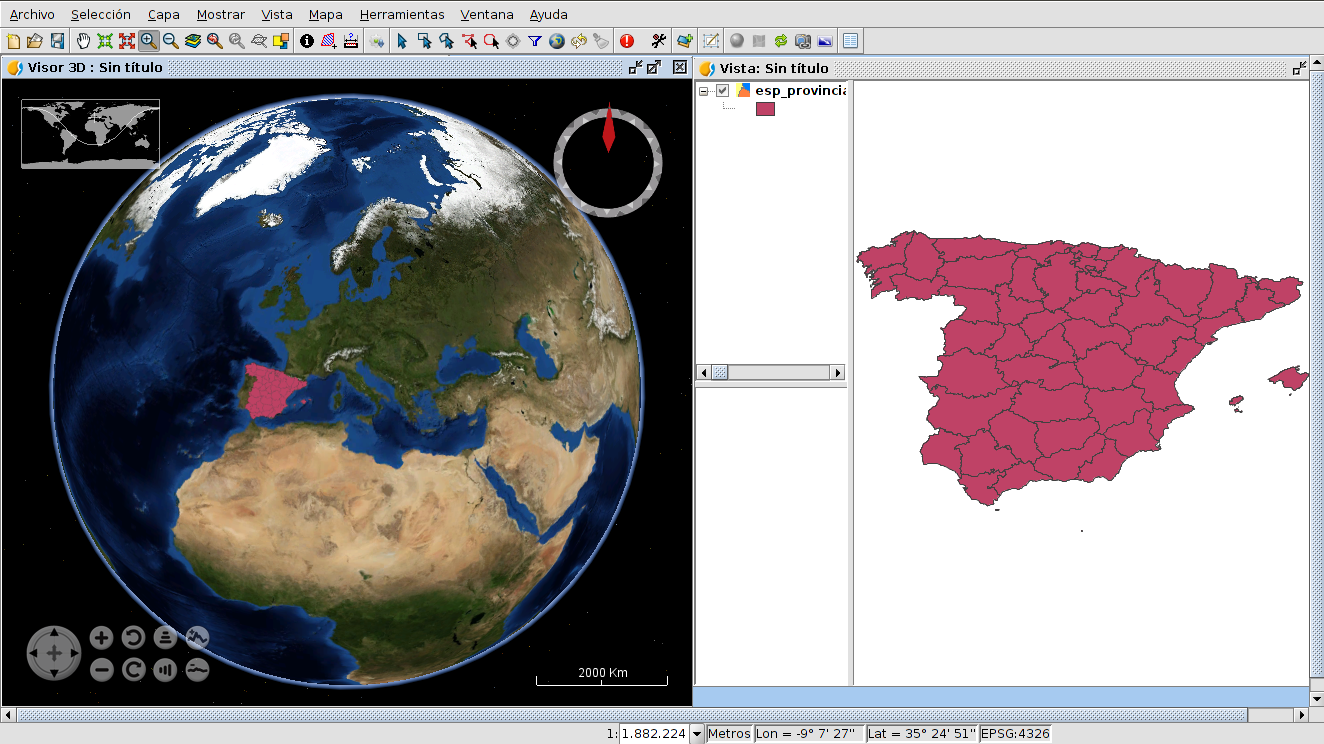Click the zoom out magnifier tool
The width and height of the screenshot is (1324, 744).
coord(171,41)
